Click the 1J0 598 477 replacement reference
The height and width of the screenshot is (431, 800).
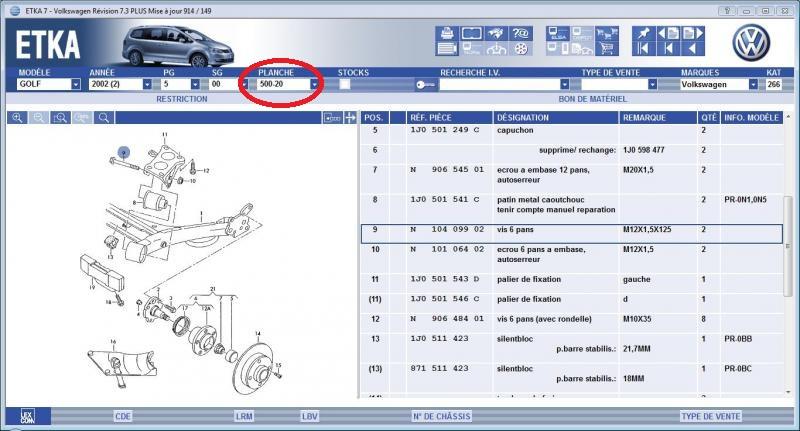pyautogui.click(x=643, y=150)
